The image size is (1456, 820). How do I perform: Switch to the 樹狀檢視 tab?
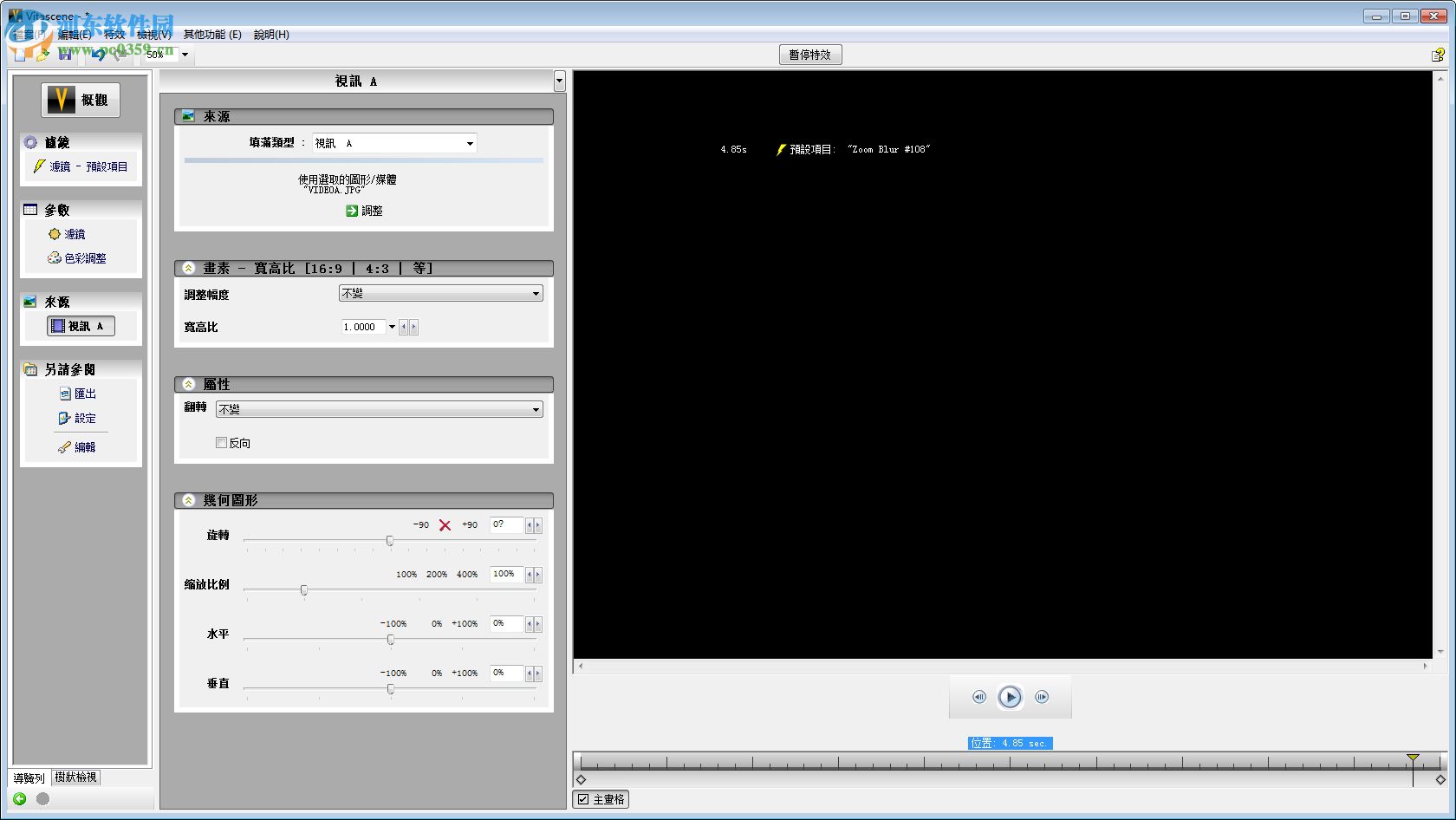pyautogui.click(x=76, y=778)
